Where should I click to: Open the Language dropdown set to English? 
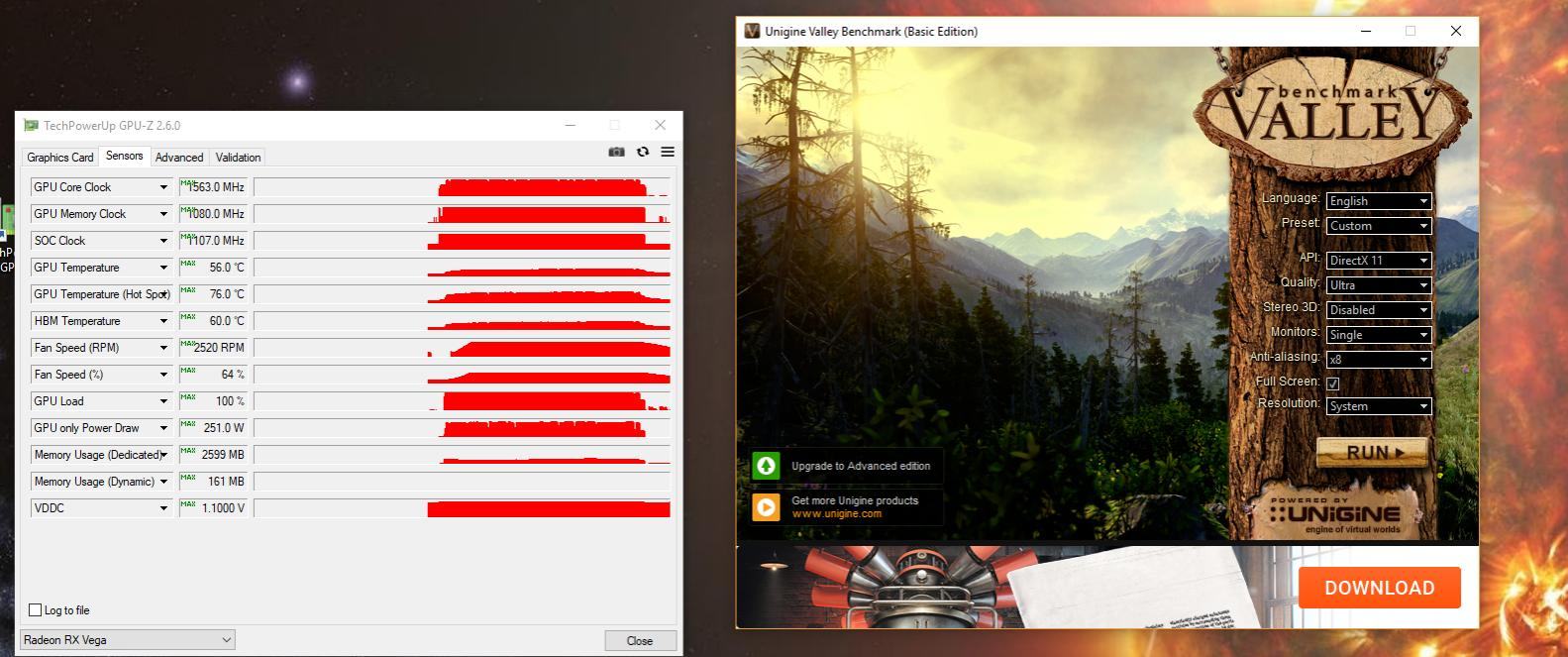click(1379, 201)
